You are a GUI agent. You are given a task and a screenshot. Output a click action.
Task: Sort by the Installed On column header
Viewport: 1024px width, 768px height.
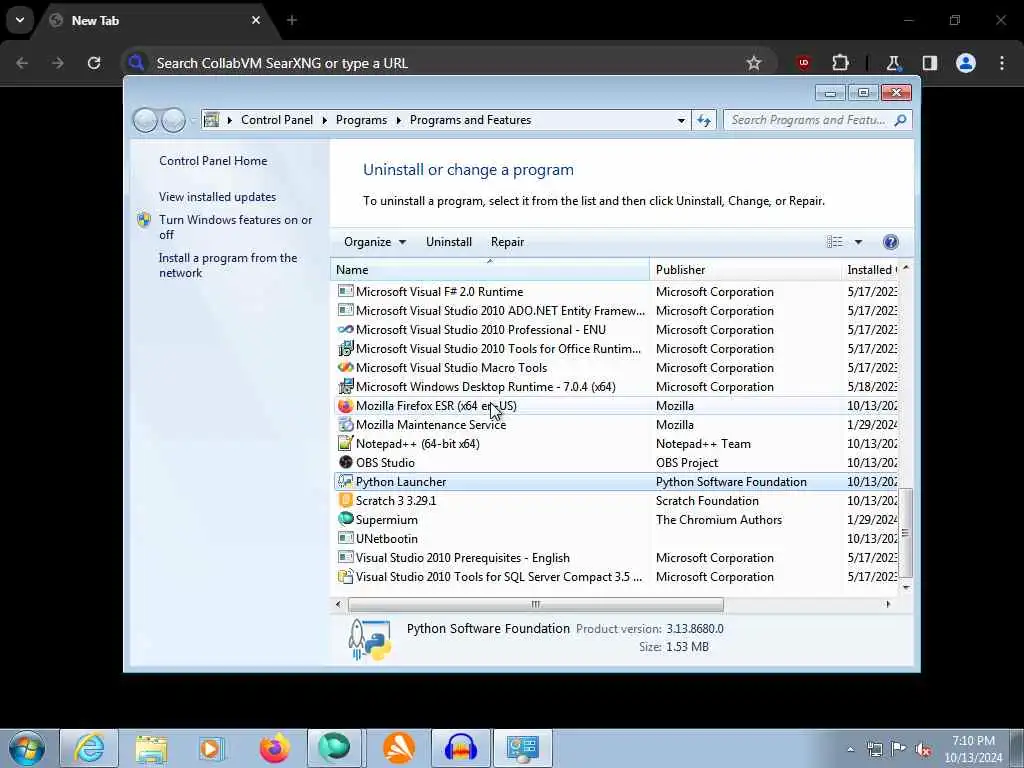(x=870, y=270)
